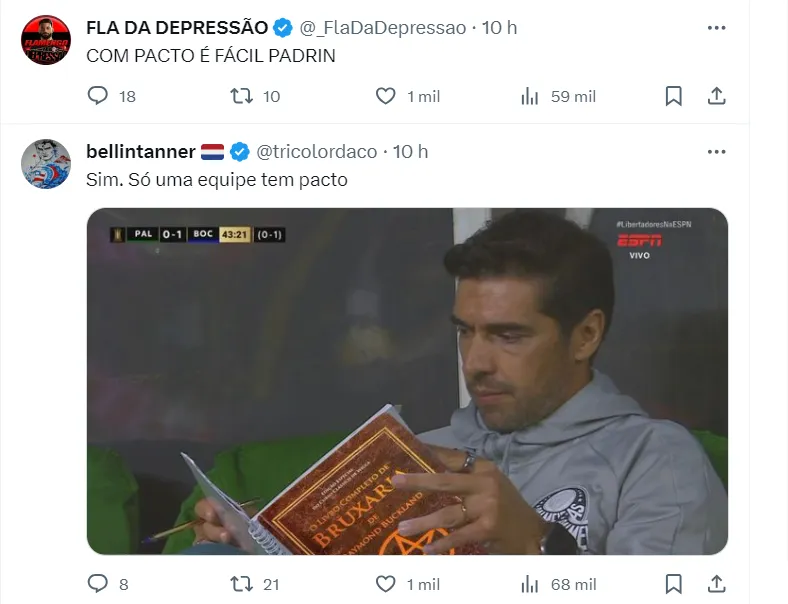The height and width of the screenshot is (604, 788).
Task: Share bellintanner's tweet
Action: (x=716, y=584)
